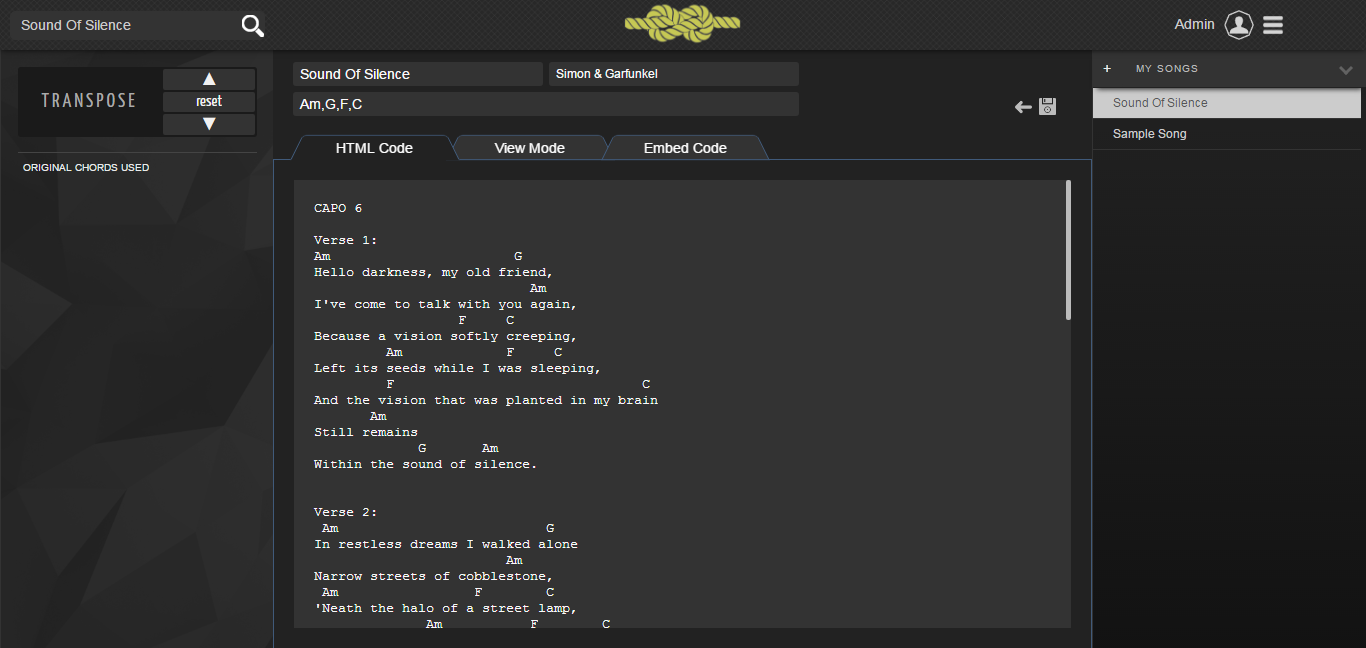
Task: Click the code editor vertical scrollbar
Action: pos(1068,250)
